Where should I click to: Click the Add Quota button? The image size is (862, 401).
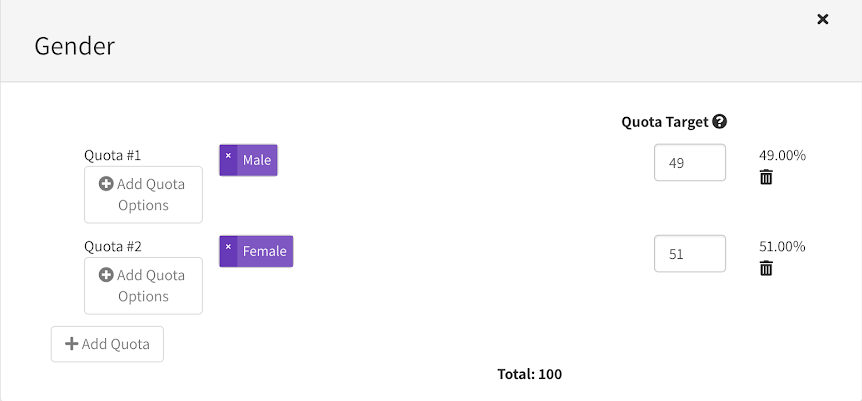(x=107, y=344)
